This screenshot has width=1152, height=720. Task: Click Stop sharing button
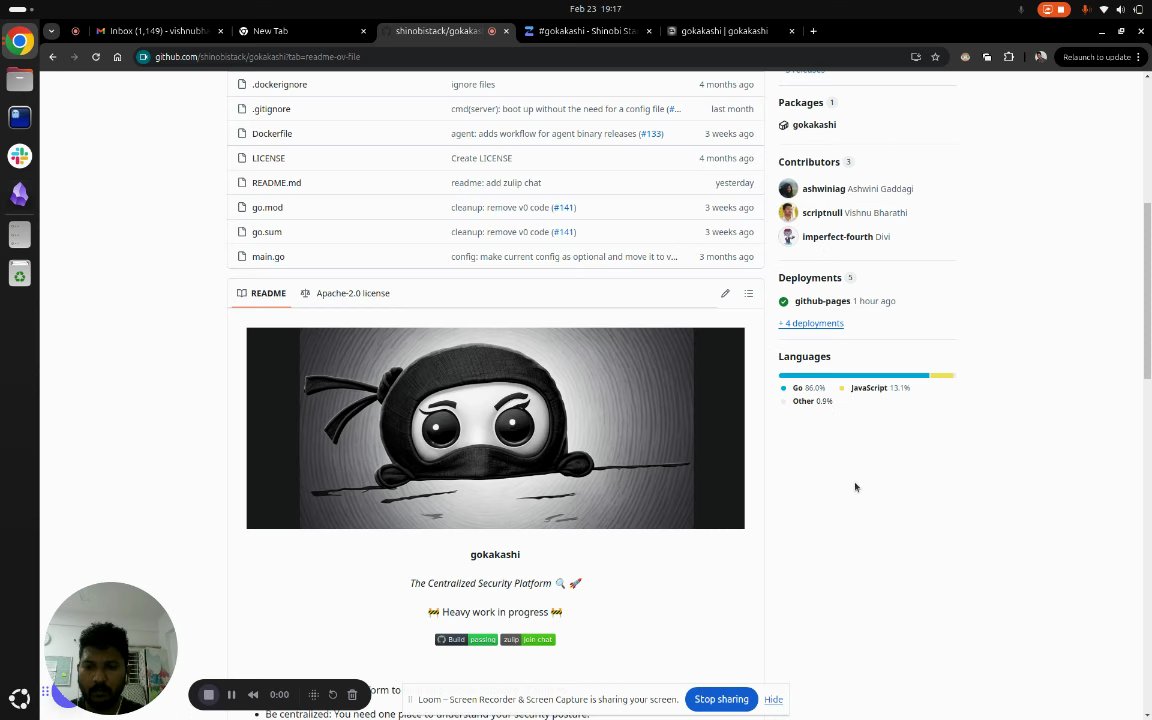click(x=721, y=699)
